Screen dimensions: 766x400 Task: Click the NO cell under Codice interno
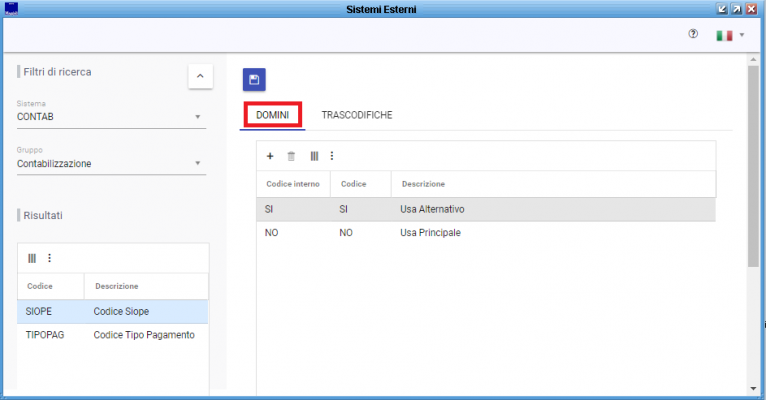tap(271, 233)
